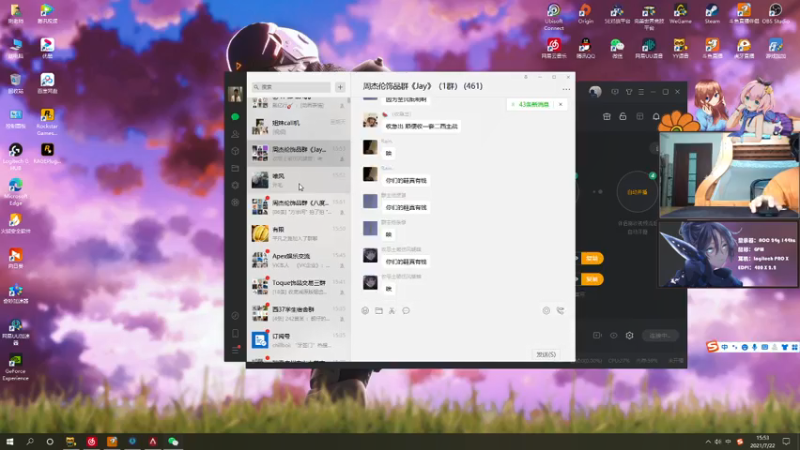Open YY语音 desktop shortcut

coord(680,48)
